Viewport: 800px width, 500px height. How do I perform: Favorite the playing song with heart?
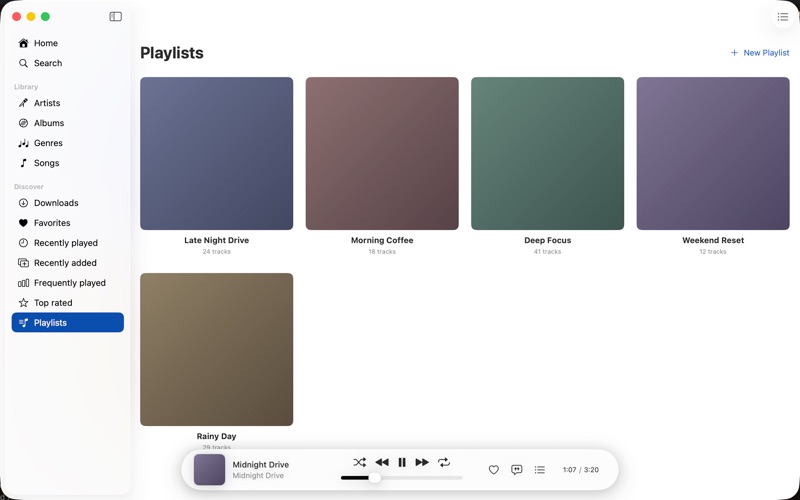point(493,470)
